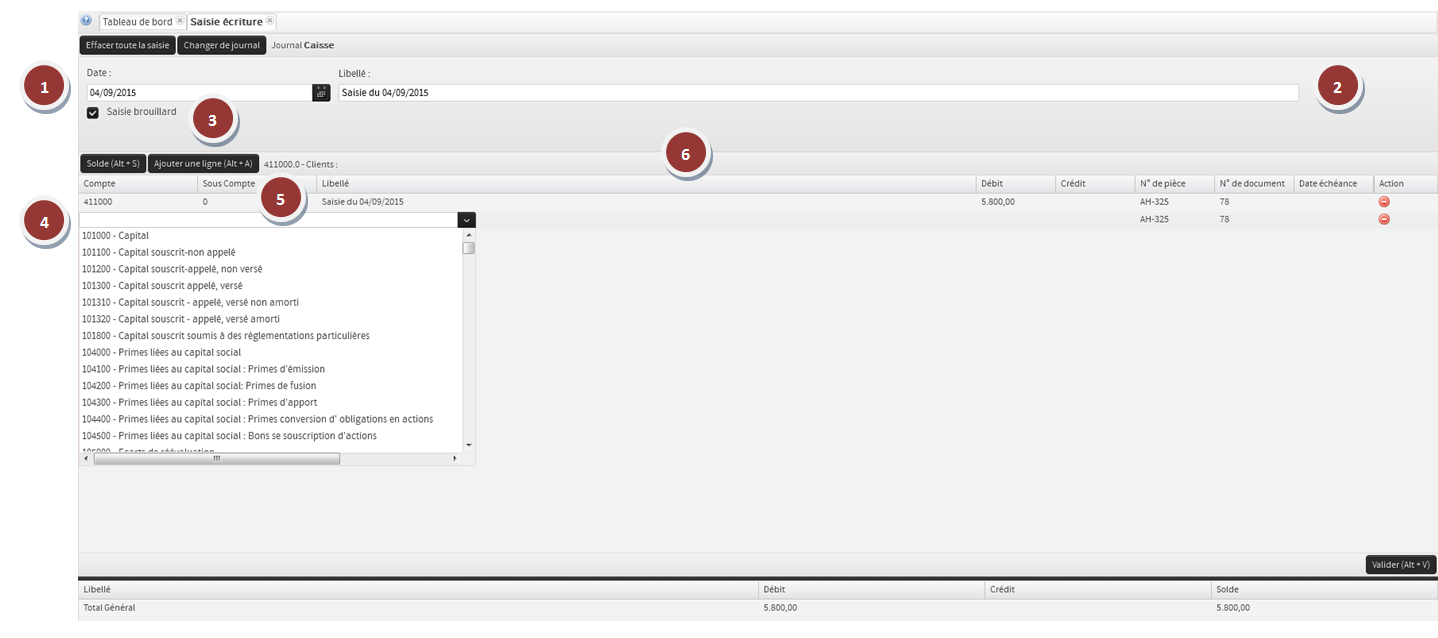The image size is (1438, 638).
Task: Collapse the Compte dropdown with arrow button
Action: click(x=467, y=220)
